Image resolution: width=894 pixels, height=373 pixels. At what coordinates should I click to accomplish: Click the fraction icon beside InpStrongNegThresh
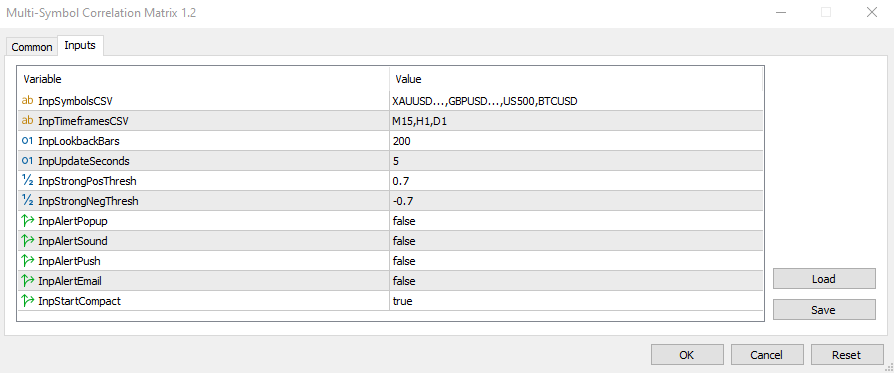coord(27,201)
